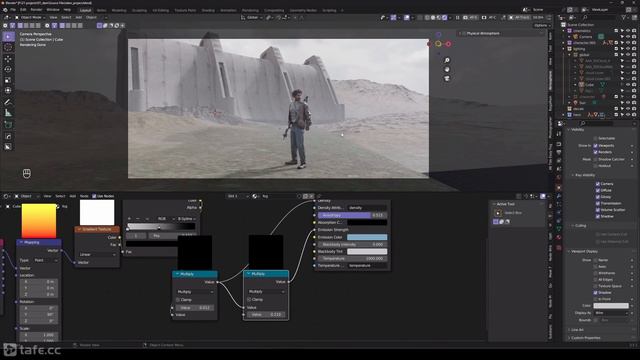Open color ramp B-Spline interpolation dropdown
The height and width of the screenshot is (360, 640).
coord(187,219)
